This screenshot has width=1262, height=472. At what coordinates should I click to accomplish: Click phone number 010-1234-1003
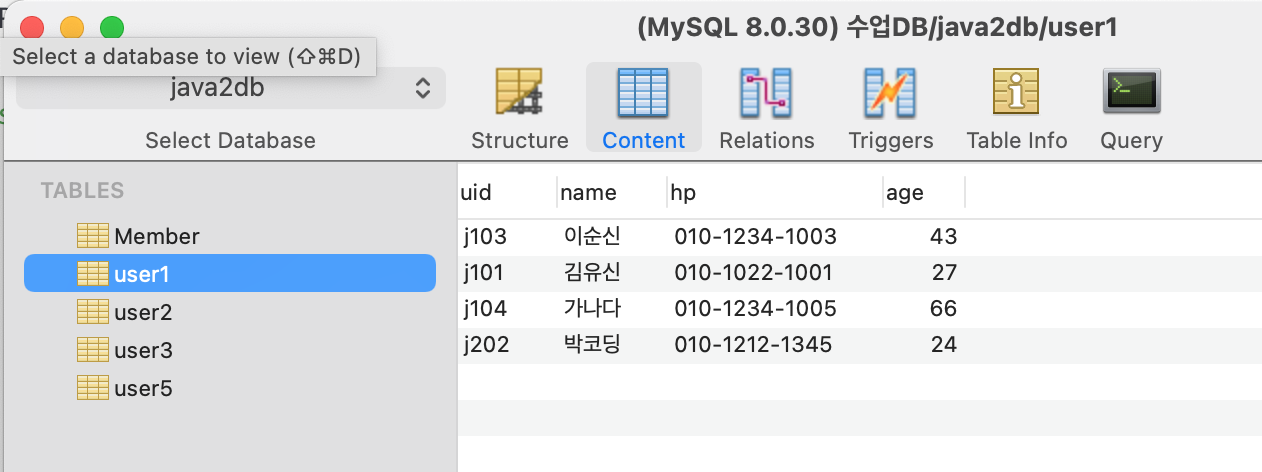[755, 237]
